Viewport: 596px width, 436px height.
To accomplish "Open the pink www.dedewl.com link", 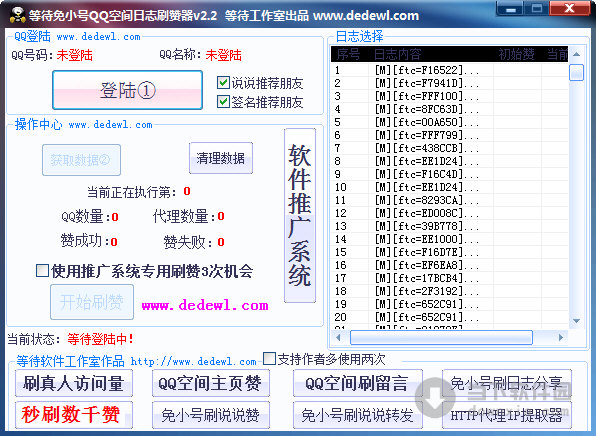I will coord(205,305).
